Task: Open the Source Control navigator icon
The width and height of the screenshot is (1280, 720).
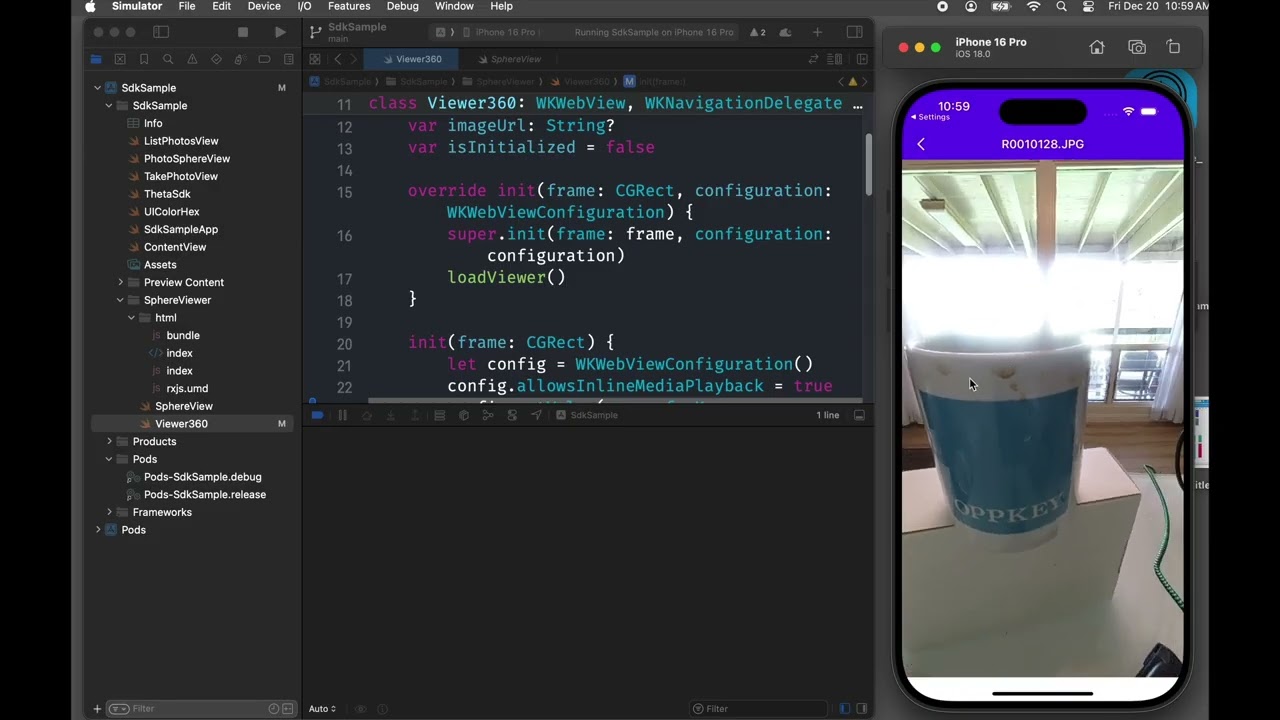Action: (x=120, y=60)
